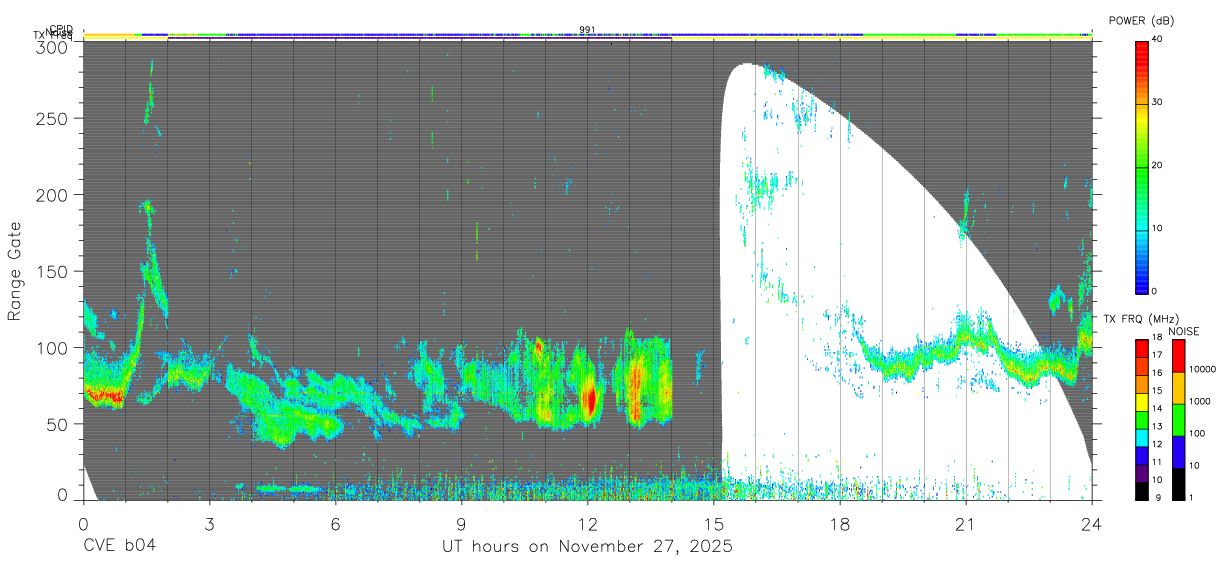Viewport: 1228px width, 567px height.
Task: Click the CPID label above the plot
Action: coord(61,29)
